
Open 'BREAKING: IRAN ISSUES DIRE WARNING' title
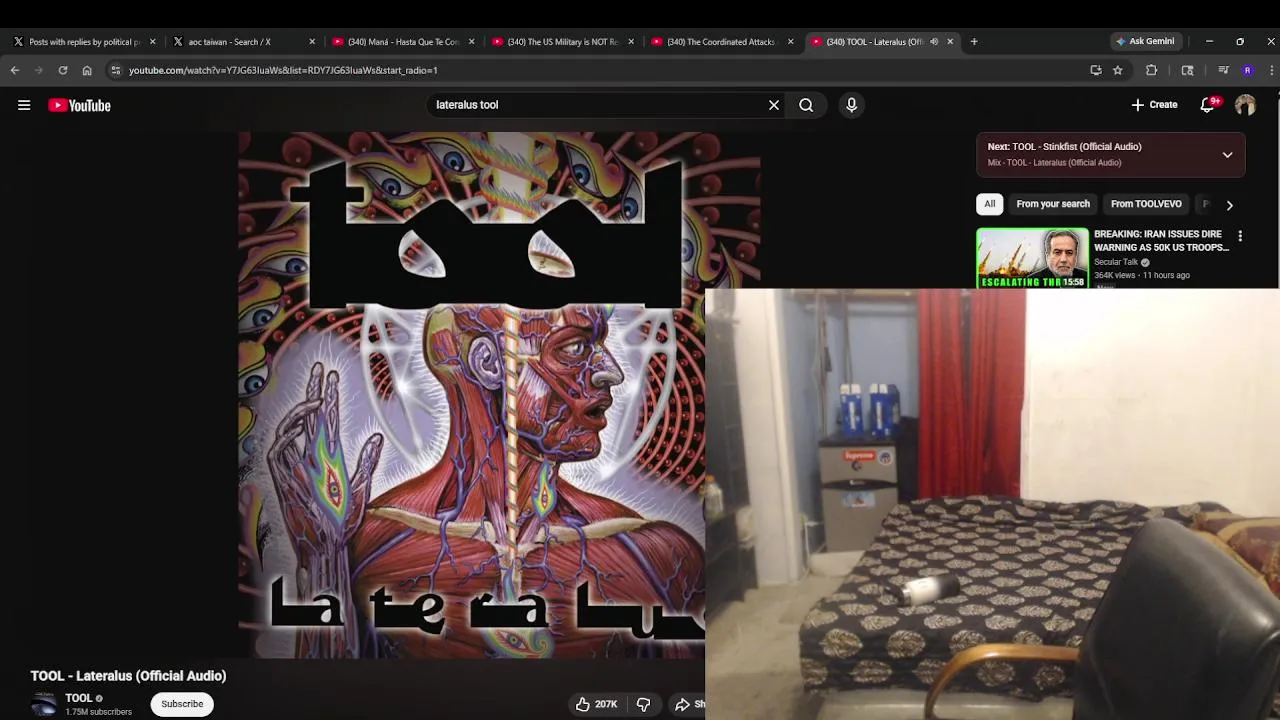click(1161, 241)
